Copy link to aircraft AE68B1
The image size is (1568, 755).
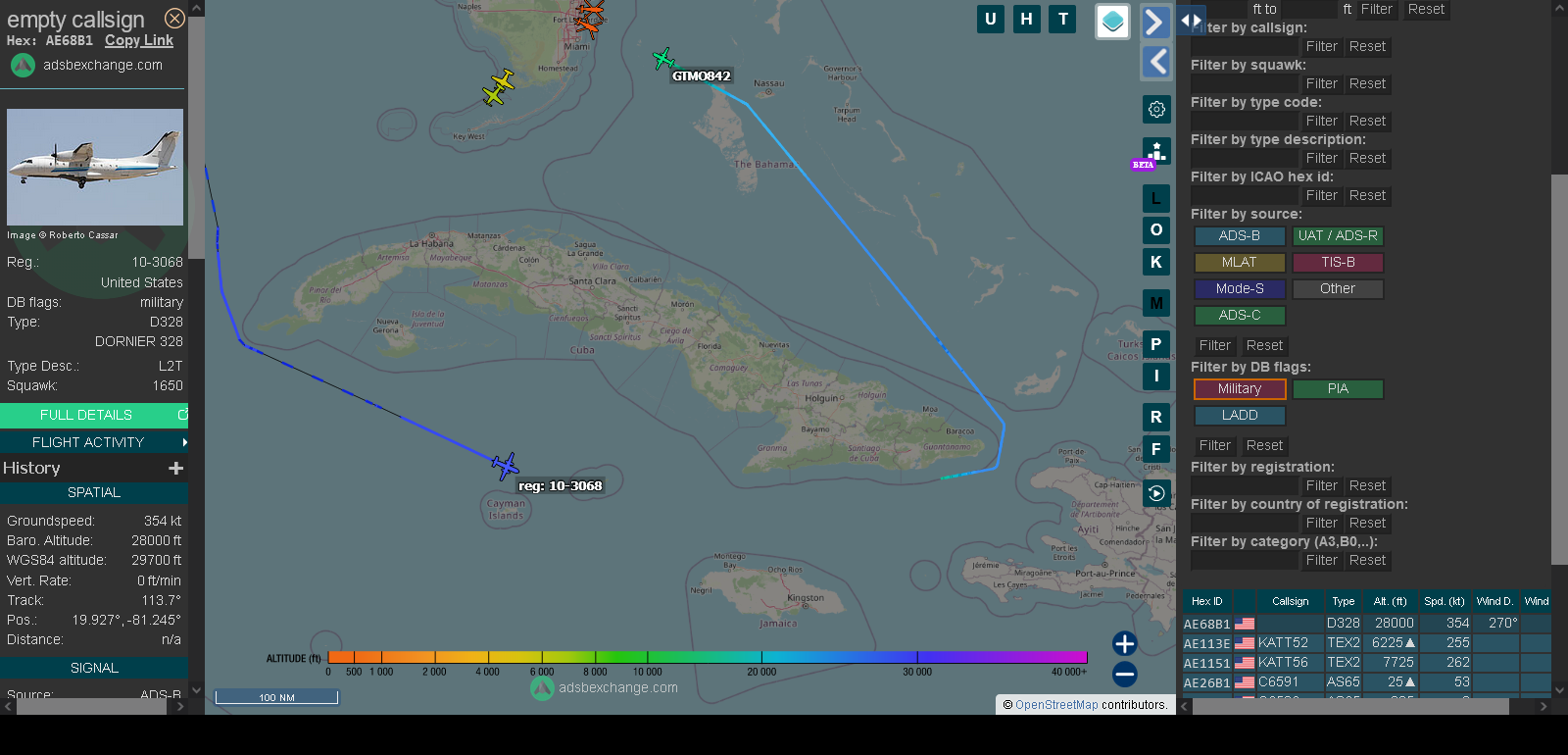139,40
